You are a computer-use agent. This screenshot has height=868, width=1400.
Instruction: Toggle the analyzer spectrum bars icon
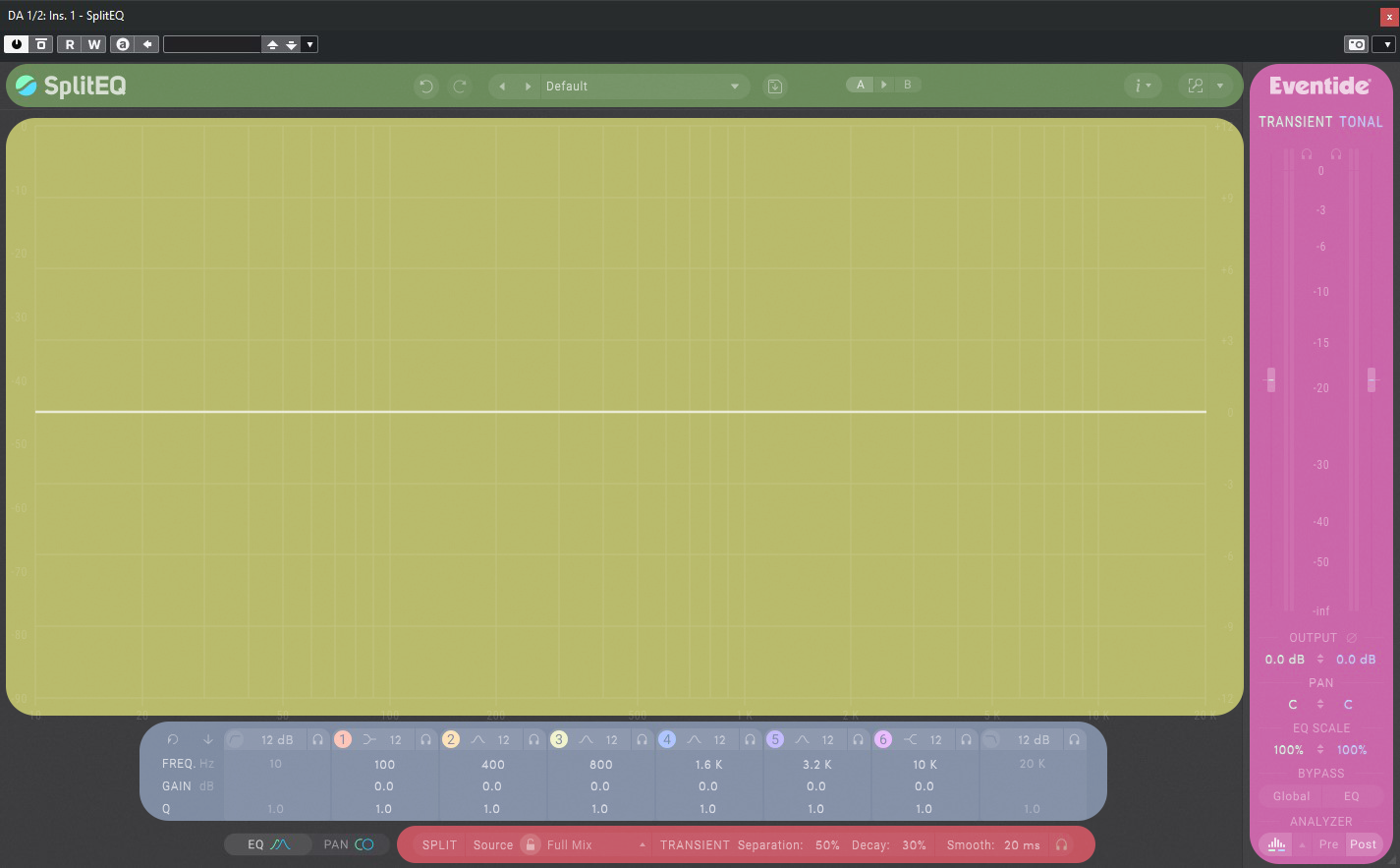coord(1276,844)
